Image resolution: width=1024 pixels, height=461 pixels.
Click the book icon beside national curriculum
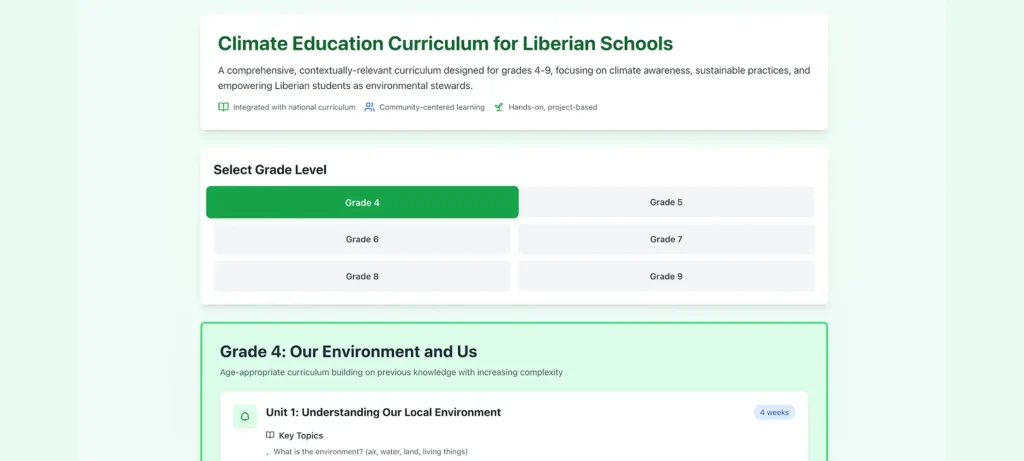(223, 107)
